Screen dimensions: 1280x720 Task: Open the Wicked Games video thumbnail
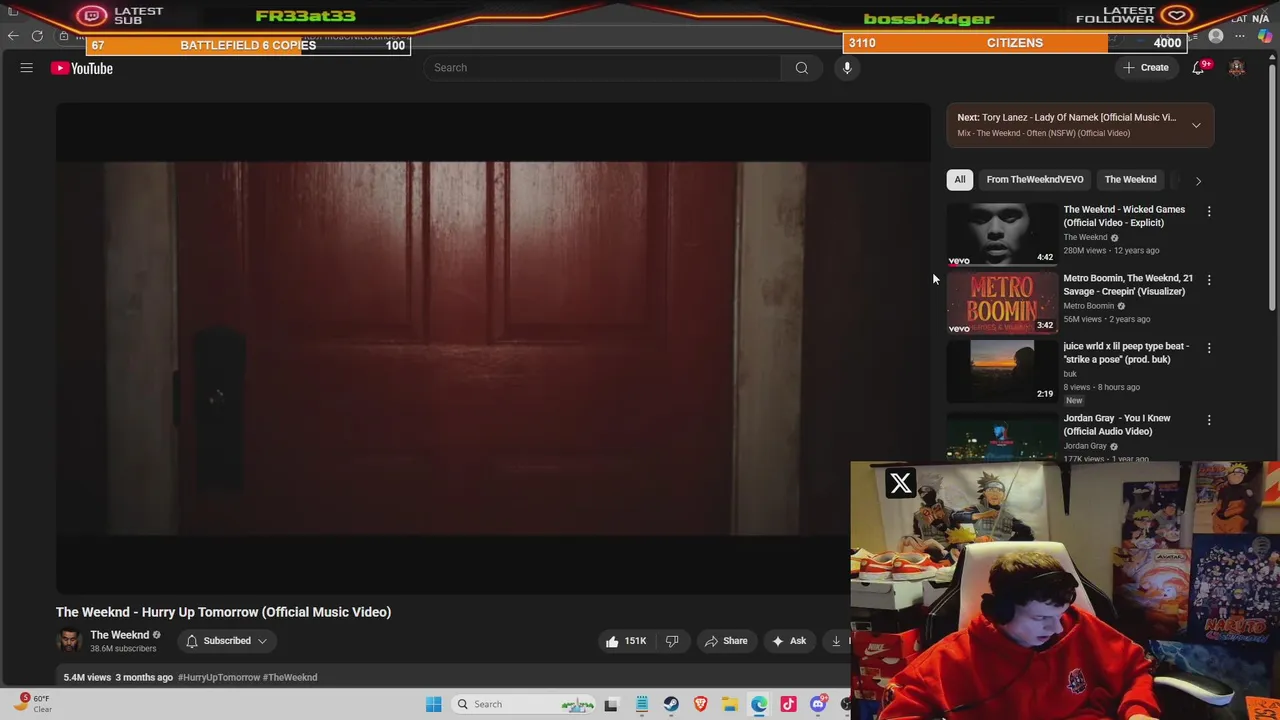tap(1001, 234)
